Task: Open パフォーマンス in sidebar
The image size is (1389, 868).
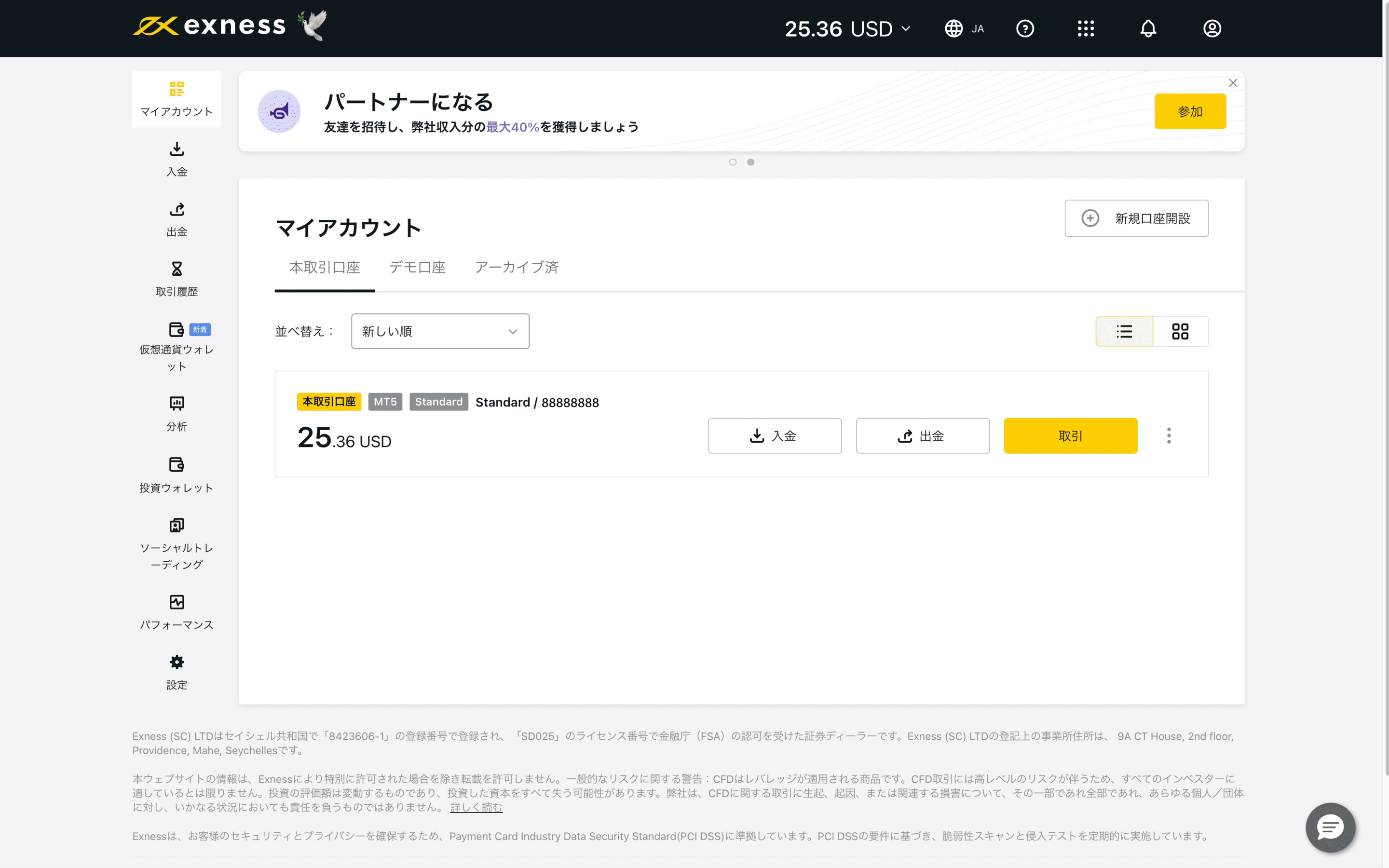Action: [x=177, y=612]
